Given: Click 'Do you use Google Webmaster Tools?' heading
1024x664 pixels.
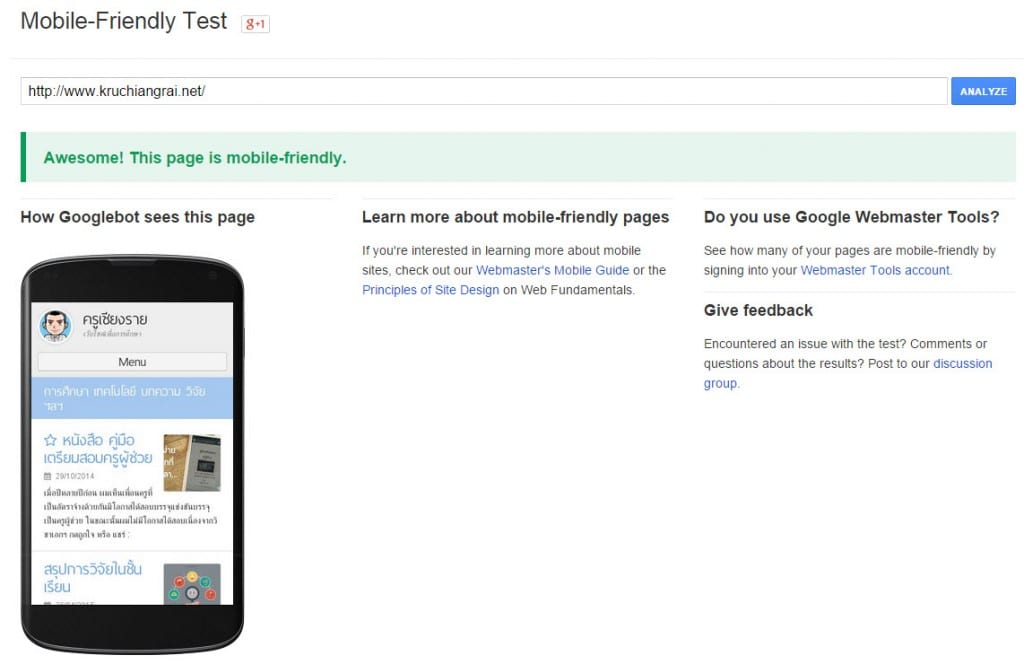Looking at the screenshot, I should pyautogui.click(x=852, y=217).
